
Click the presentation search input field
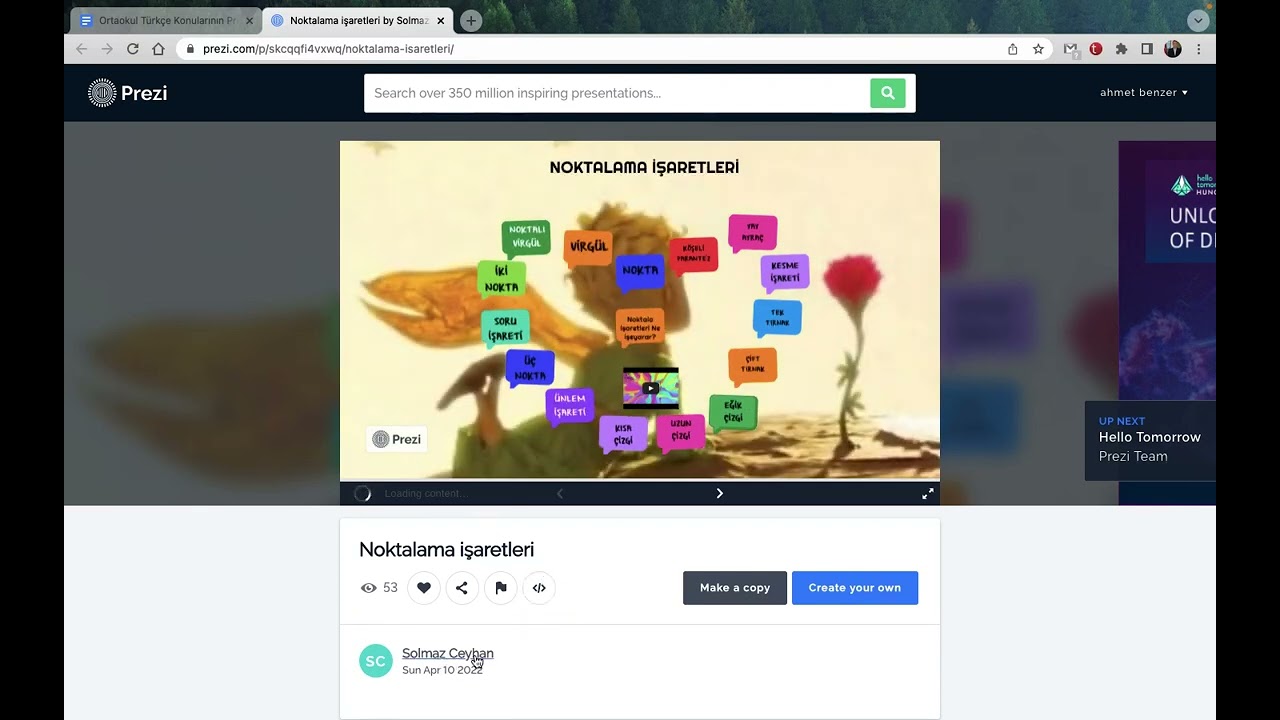617,93
